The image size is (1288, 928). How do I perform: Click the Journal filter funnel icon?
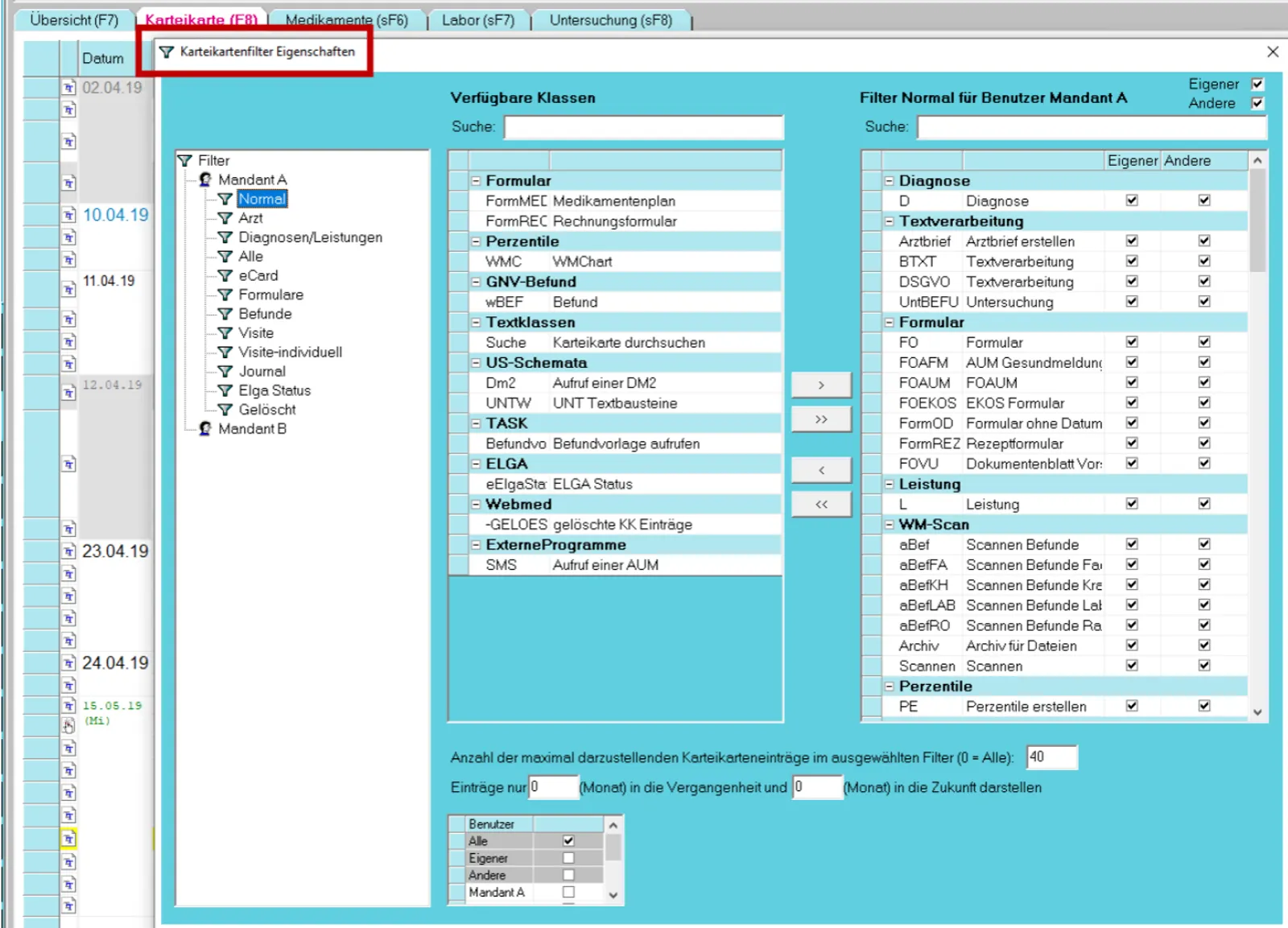point(225,371)
